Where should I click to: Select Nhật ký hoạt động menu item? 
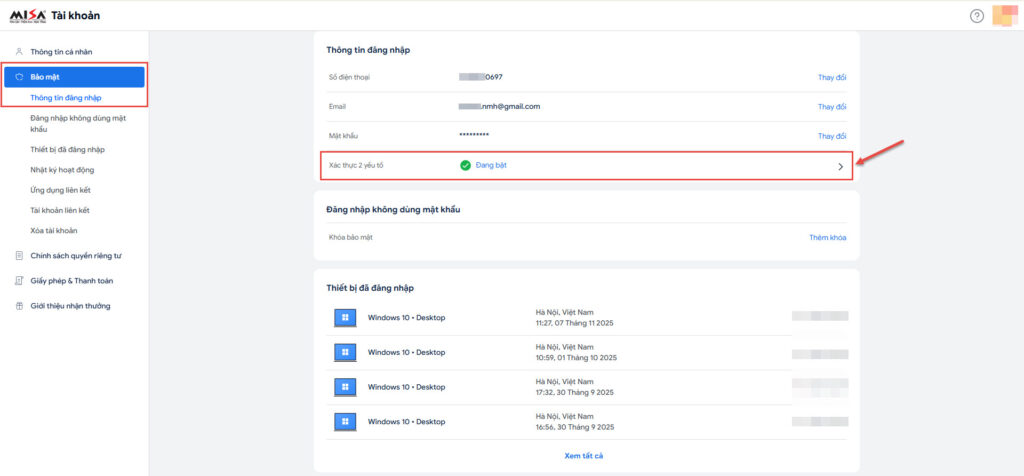click(x=62, y=170)
